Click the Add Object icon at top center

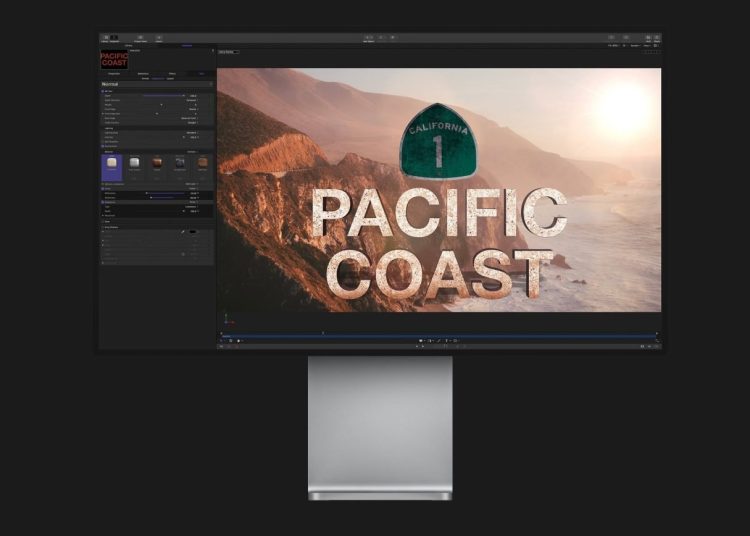[x=368, y=38]
